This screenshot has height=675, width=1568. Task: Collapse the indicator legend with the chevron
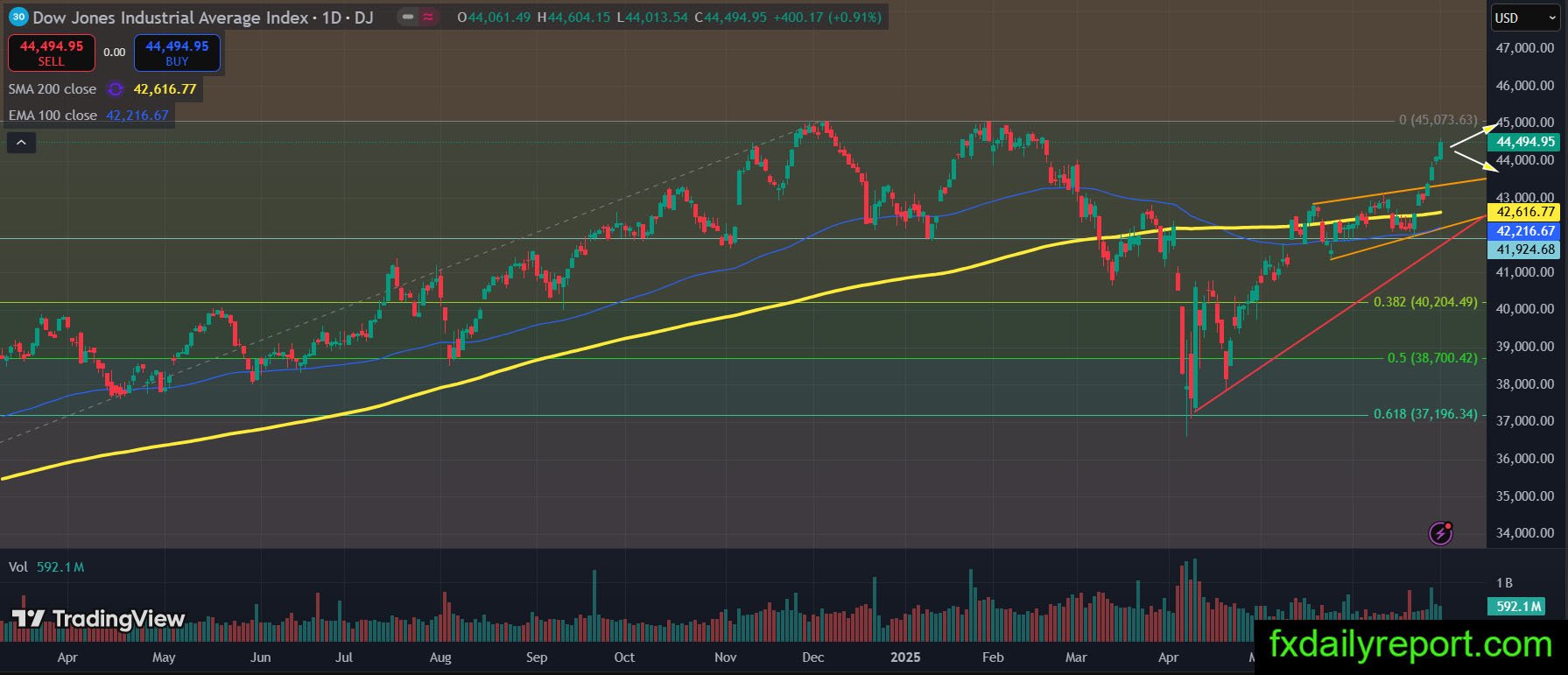click(22, 142)
